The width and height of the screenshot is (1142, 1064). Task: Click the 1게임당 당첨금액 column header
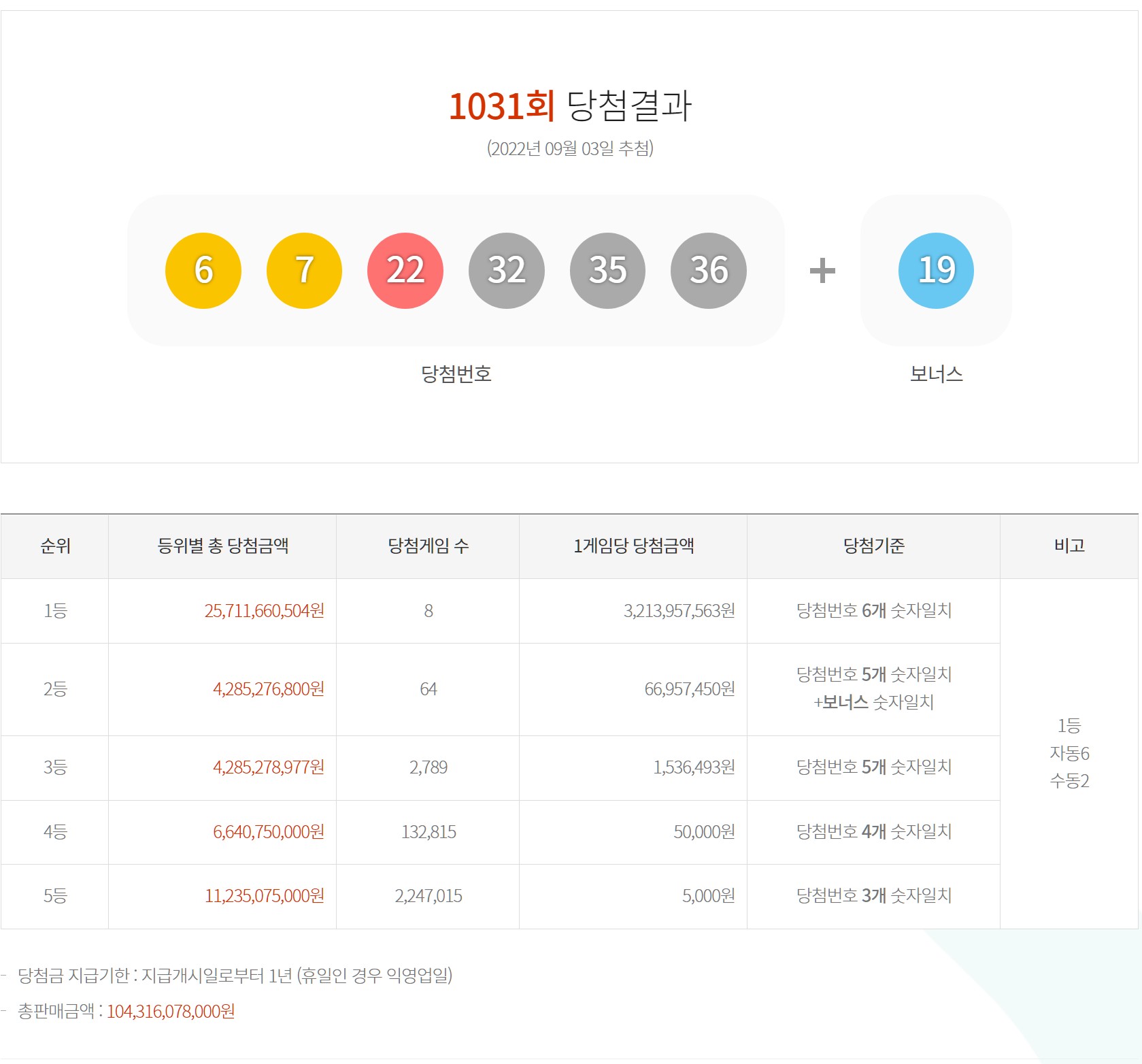634,546
